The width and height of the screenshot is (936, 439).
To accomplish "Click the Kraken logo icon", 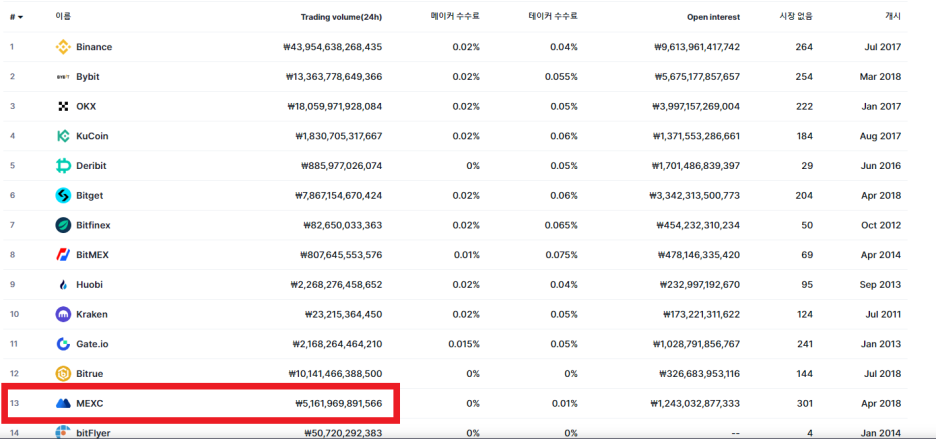I will tap(63, 314).
